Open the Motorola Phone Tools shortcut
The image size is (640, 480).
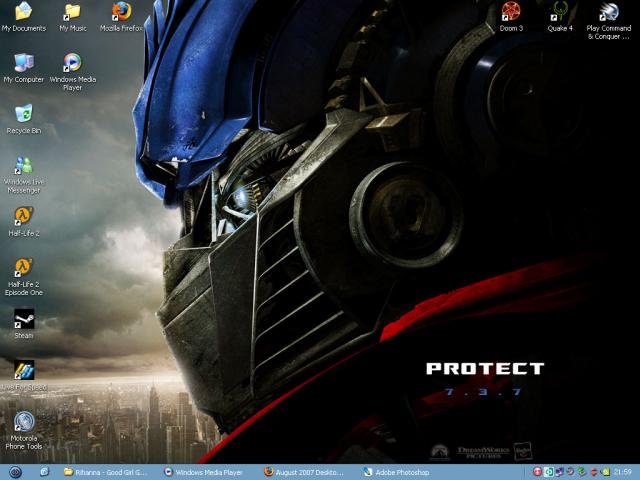(24, 431)
